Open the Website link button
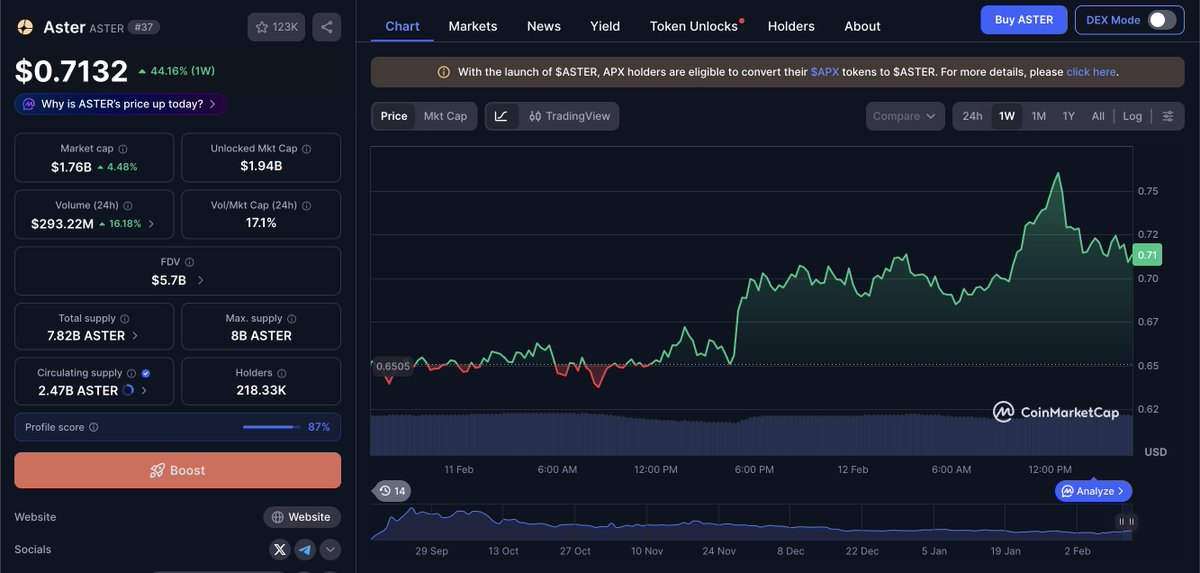The image size is (1200, 573). pos(302,517)
